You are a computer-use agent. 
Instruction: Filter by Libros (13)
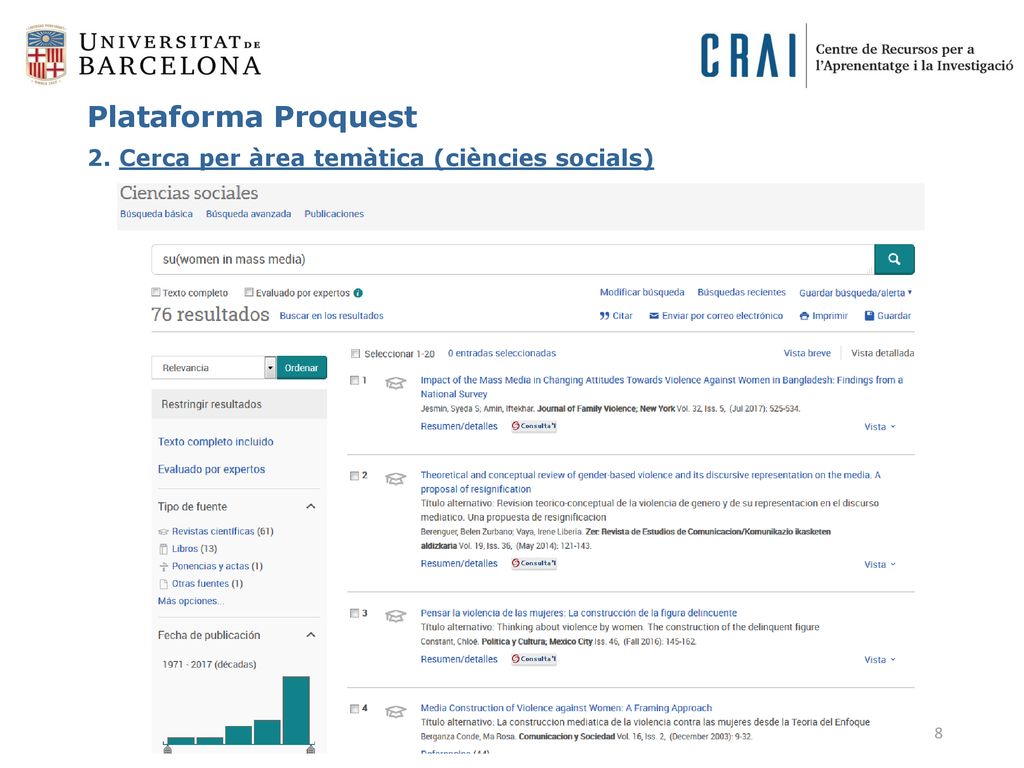(194, 549)
